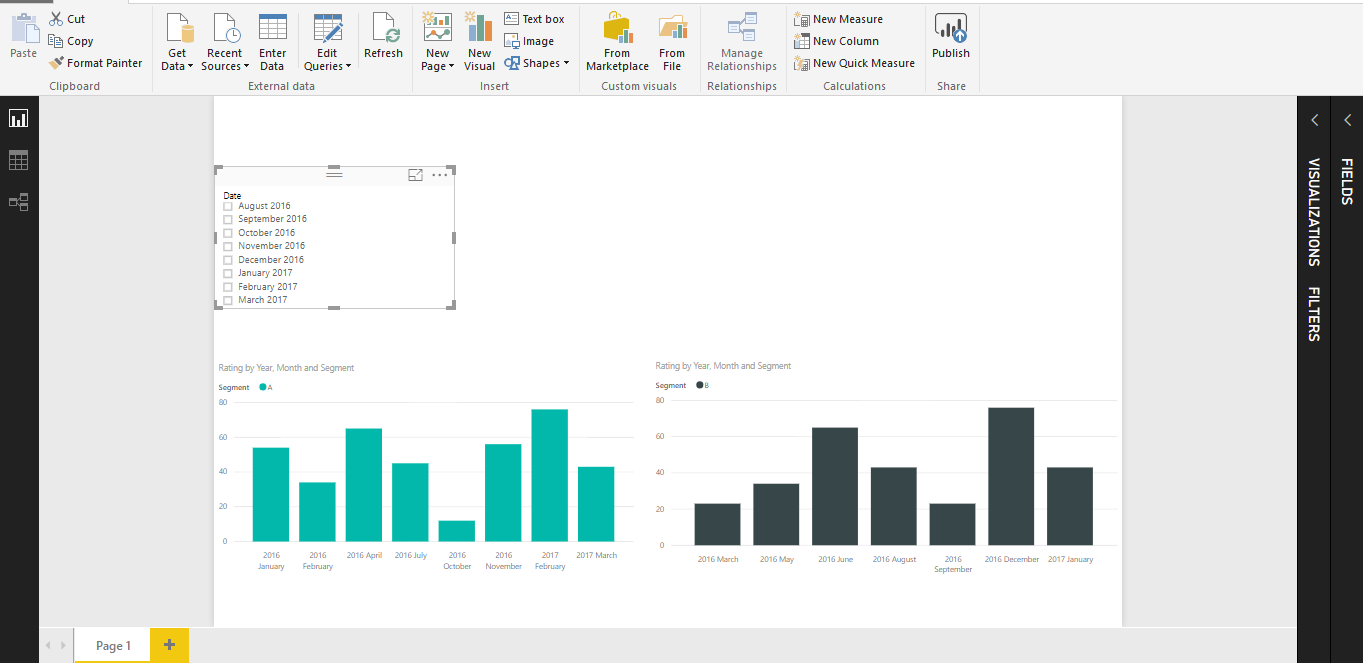The image size is (1363, 663).
Task: Select the Page 1 tab
Action: [x=113, y=646]
